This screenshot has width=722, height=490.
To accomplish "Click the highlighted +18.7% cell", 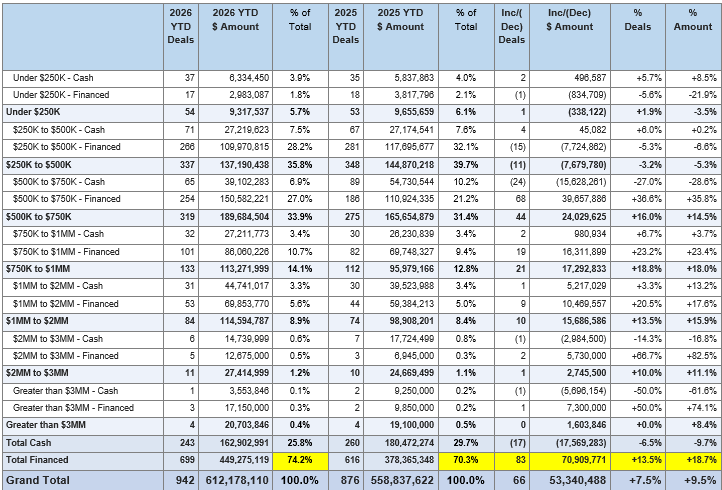I will (693, 461).
